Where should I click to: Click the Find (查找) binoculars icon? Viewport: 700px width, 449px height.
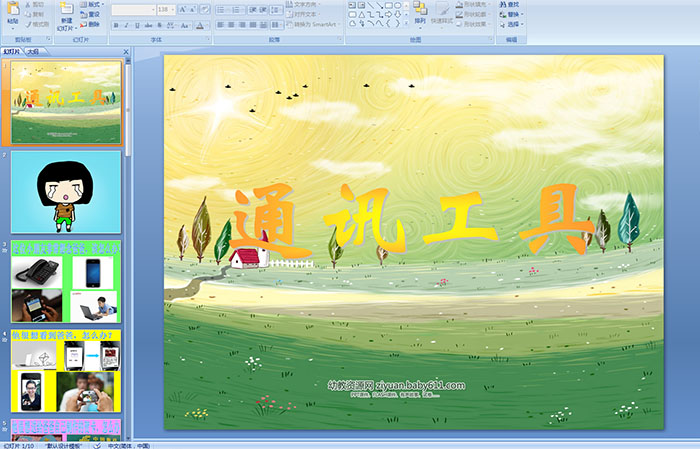[x=501, y=4]
